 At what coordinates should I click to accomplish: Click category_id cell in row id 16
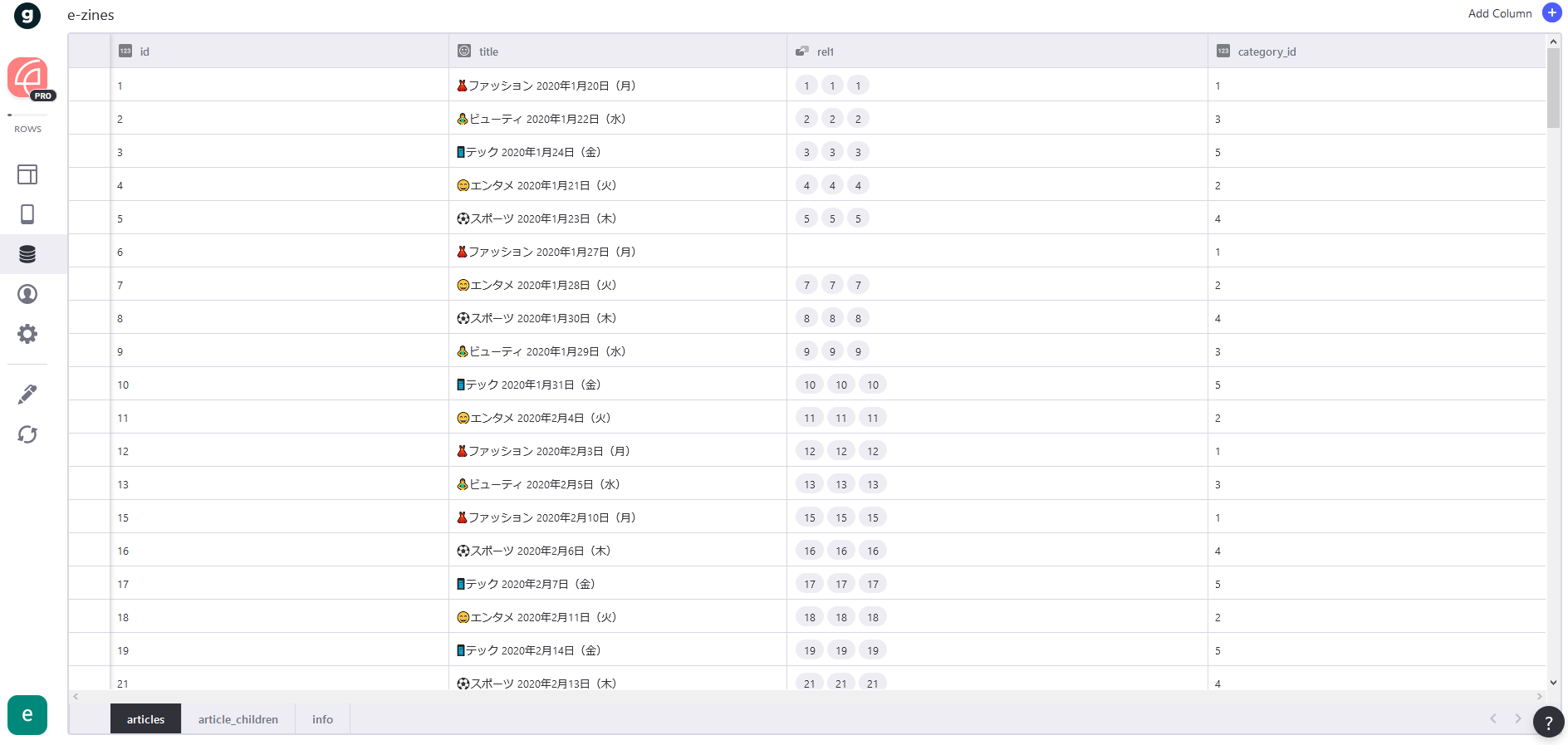click(1377, 551)
